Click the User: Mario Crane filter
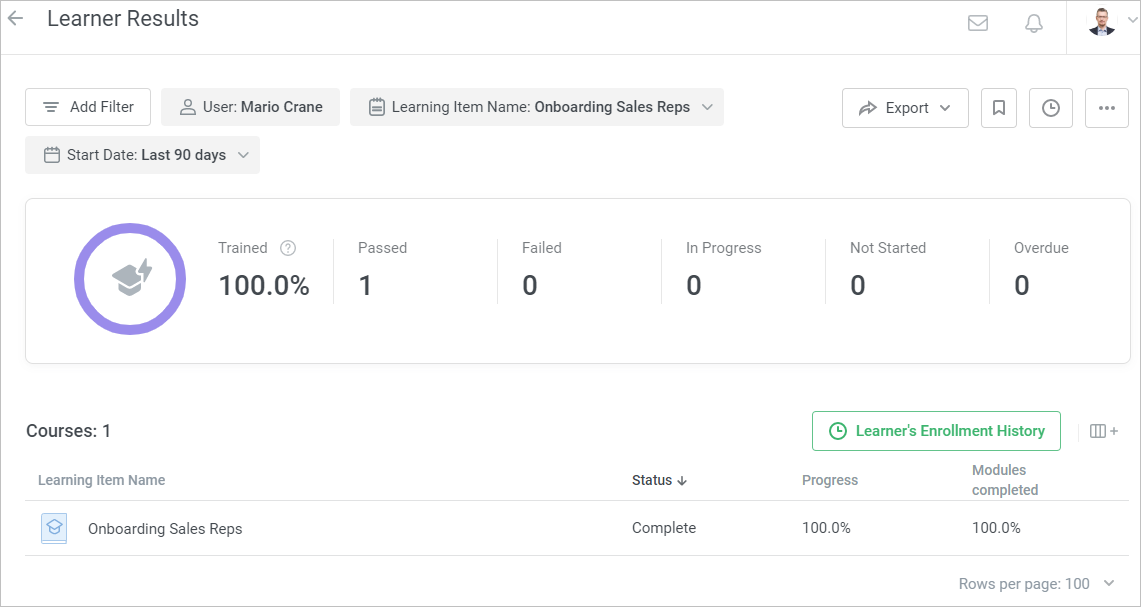This screenshot has width=1141, height=607. click(250, 107)
